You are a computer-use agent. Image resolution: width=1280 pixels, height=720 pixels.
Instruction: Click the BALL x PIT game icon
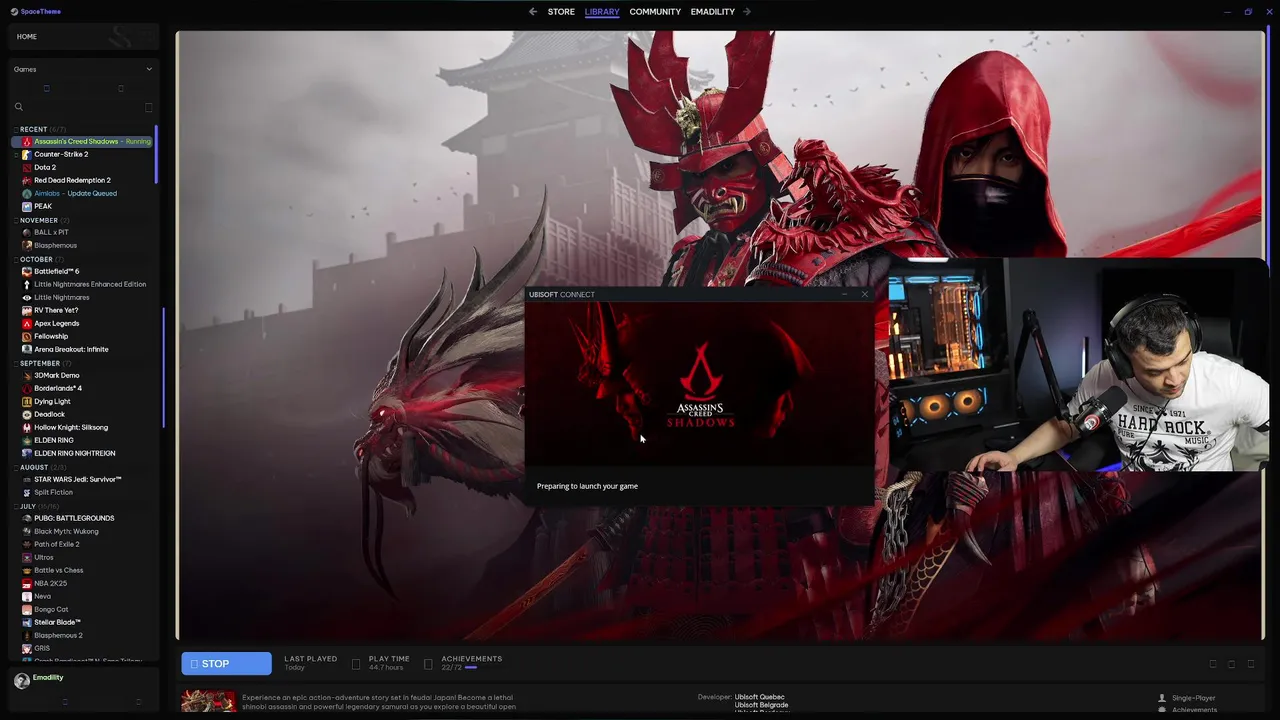point(27,233)
